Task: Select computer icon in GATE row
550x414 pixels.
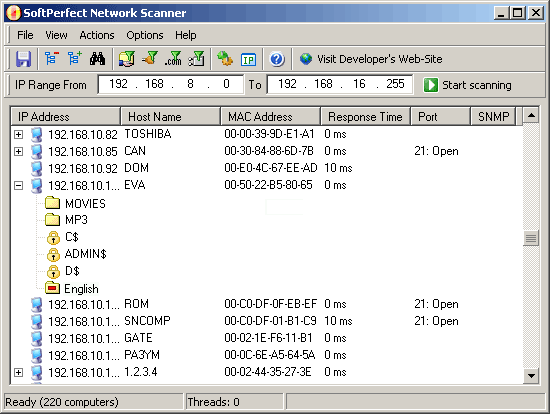Action: pyautogui.click(x=36, y=338)
